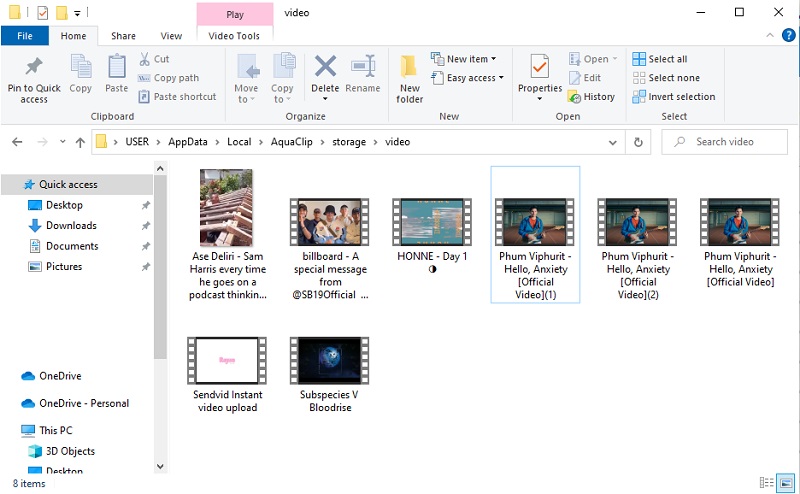This screenshot has width=800, height=494.
Task: Switch to Details view layout
Action: coord(766,482)
